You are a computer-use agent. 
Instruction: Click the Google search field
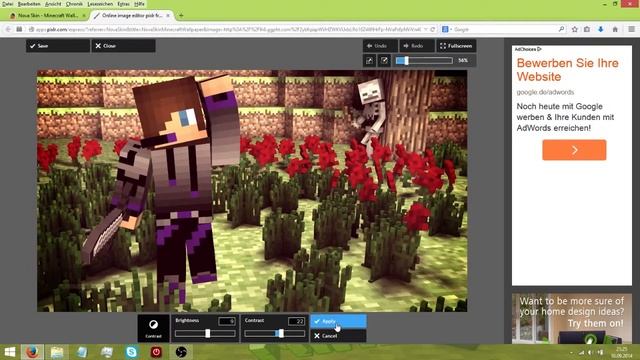504,29
